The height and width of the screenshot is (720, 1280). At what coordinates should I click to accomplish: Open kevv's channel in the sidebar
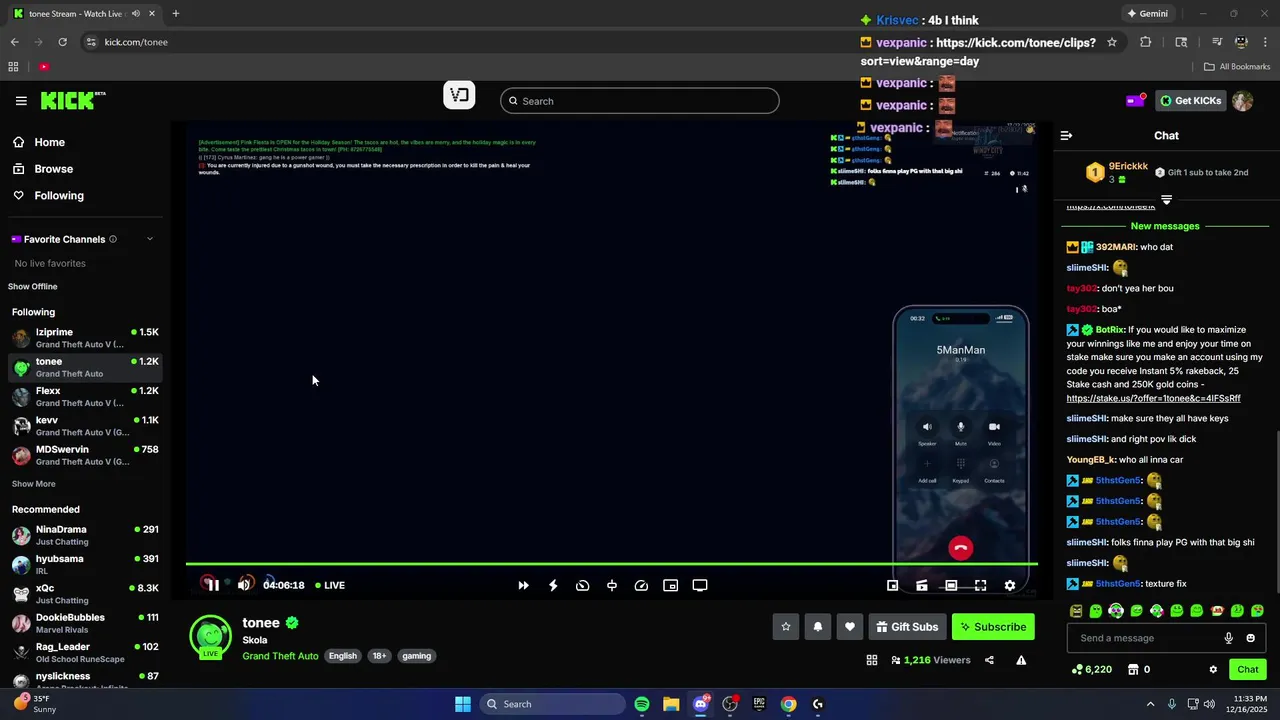coord(85,426)
